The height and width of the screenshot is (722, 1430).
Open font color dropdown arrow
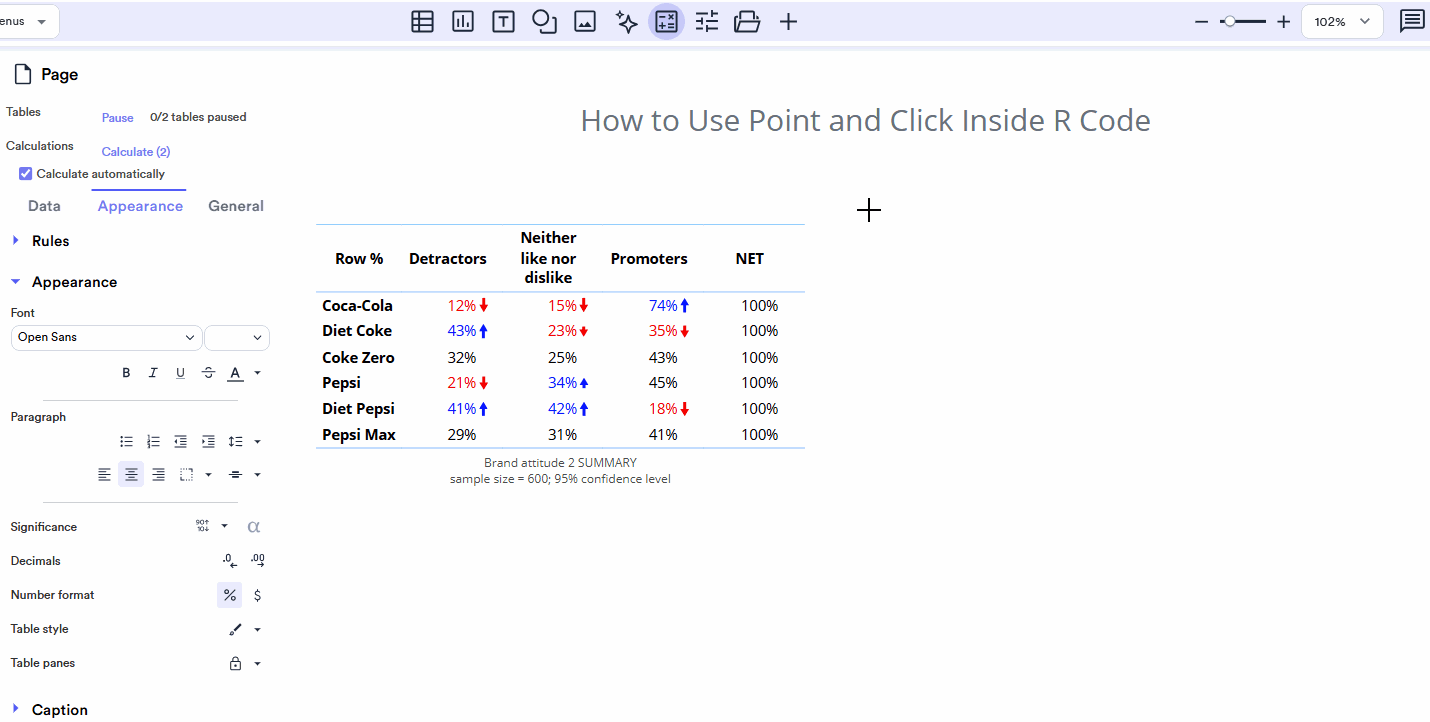[257, 373]
